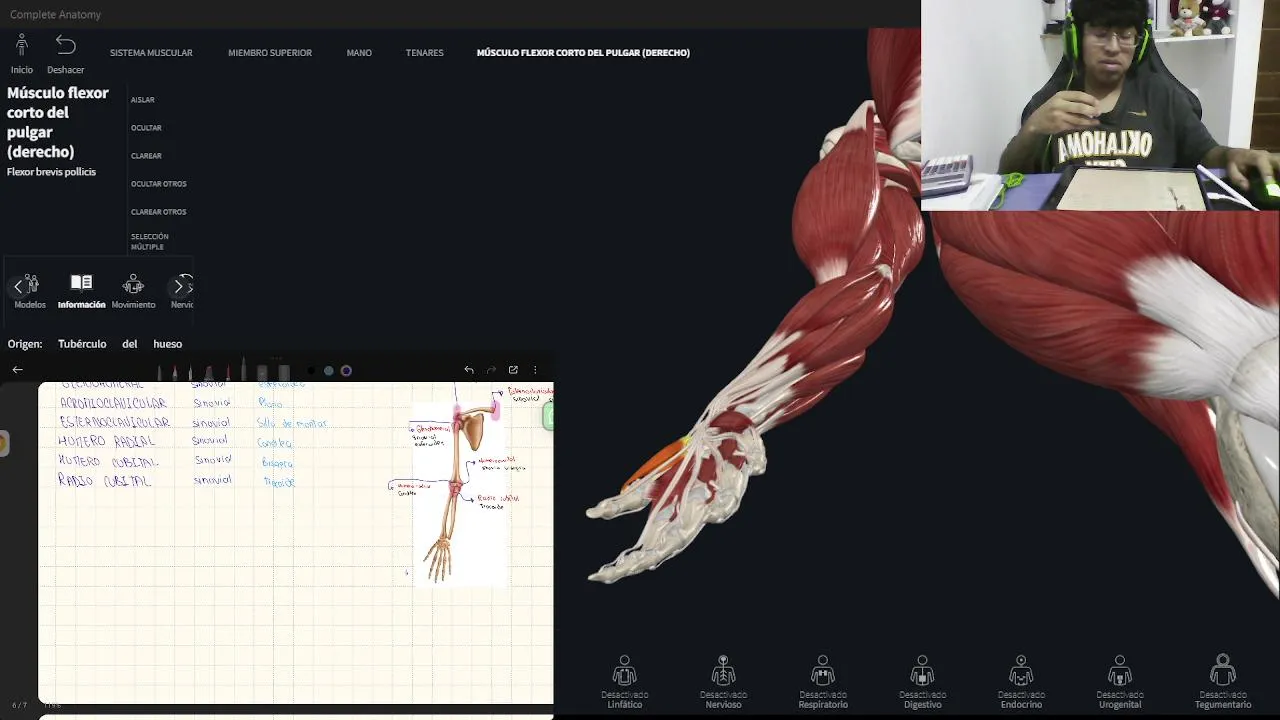1280x720 pixels.
Task: Open the notes share/export icon
Action: click(513, 370)
